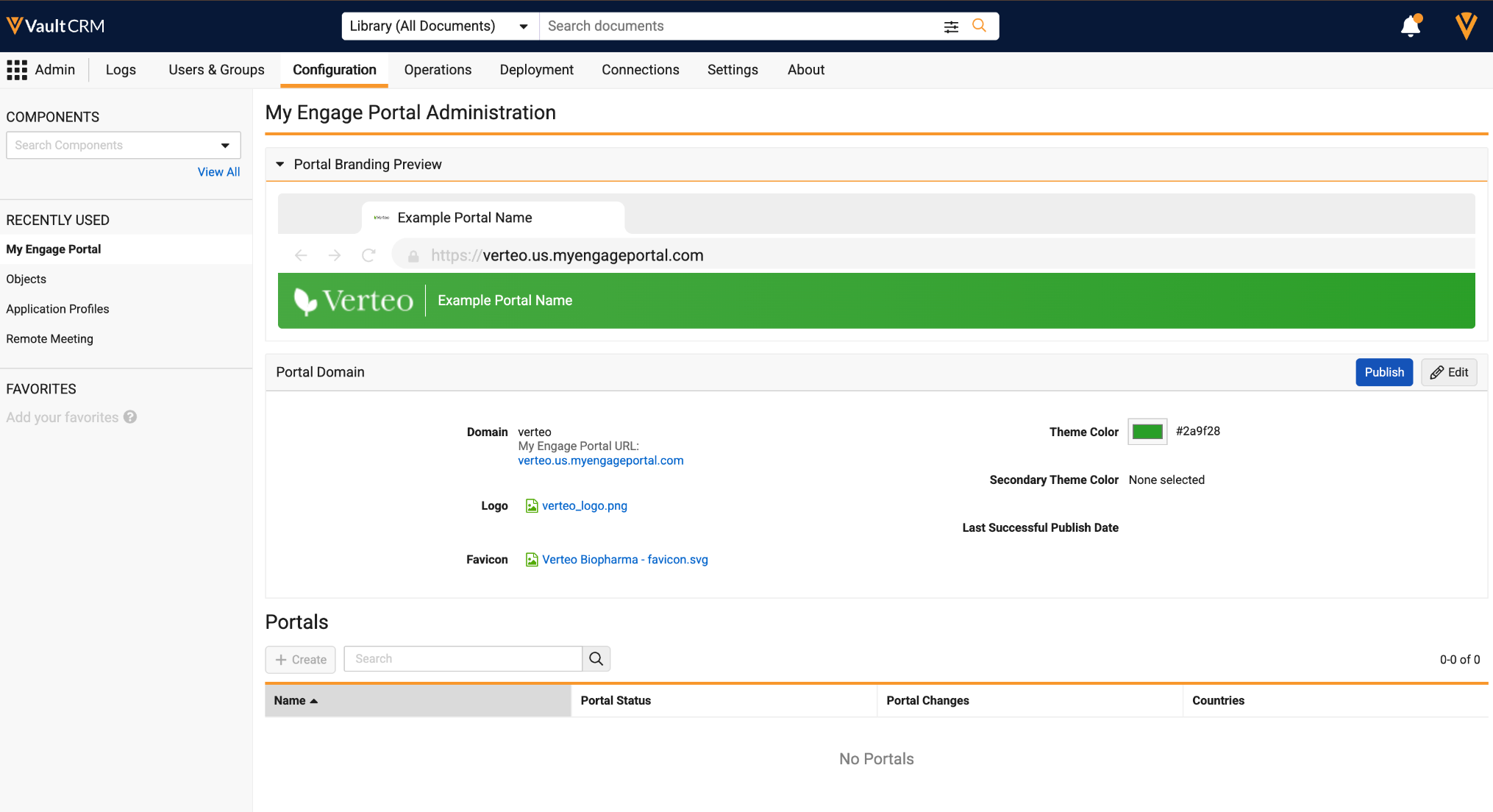The image size is (1493, 812).
Task: Click the #2a9f28 hex value
Action: (1197, 432)
